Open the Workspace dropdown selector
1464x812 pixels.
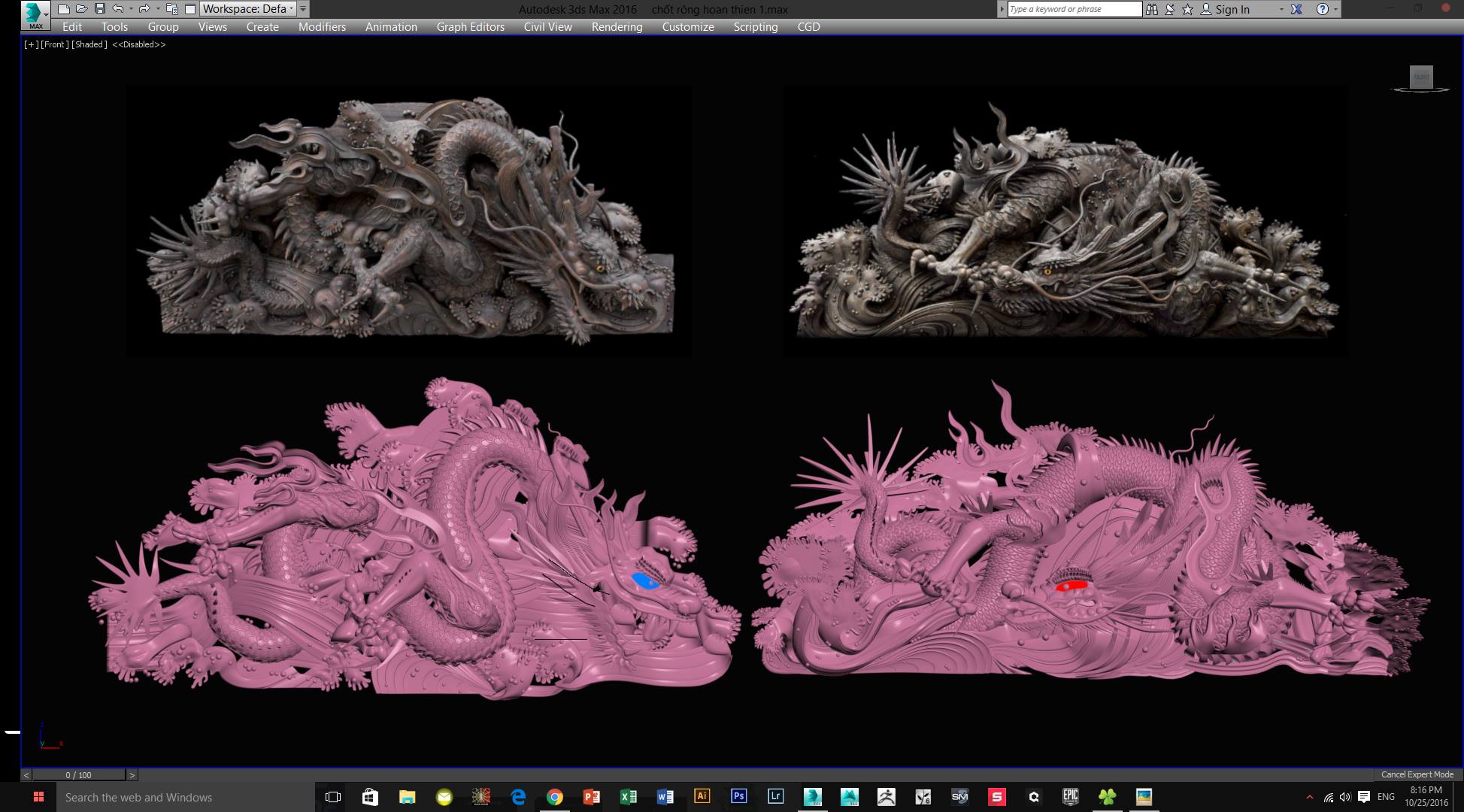coord(248,9)
